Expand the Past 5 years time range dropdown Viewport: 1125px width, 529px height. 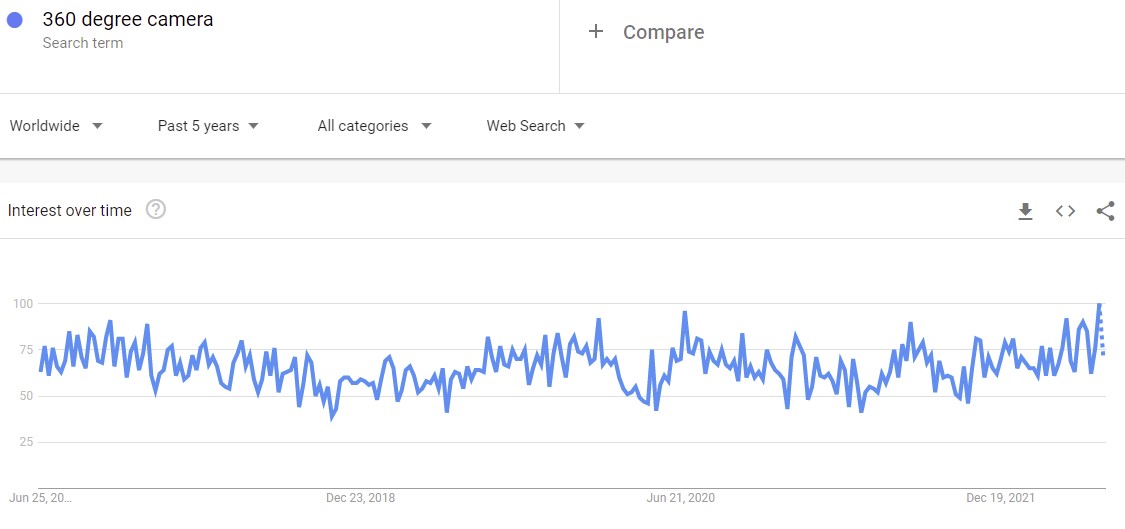tap(208, 126)
